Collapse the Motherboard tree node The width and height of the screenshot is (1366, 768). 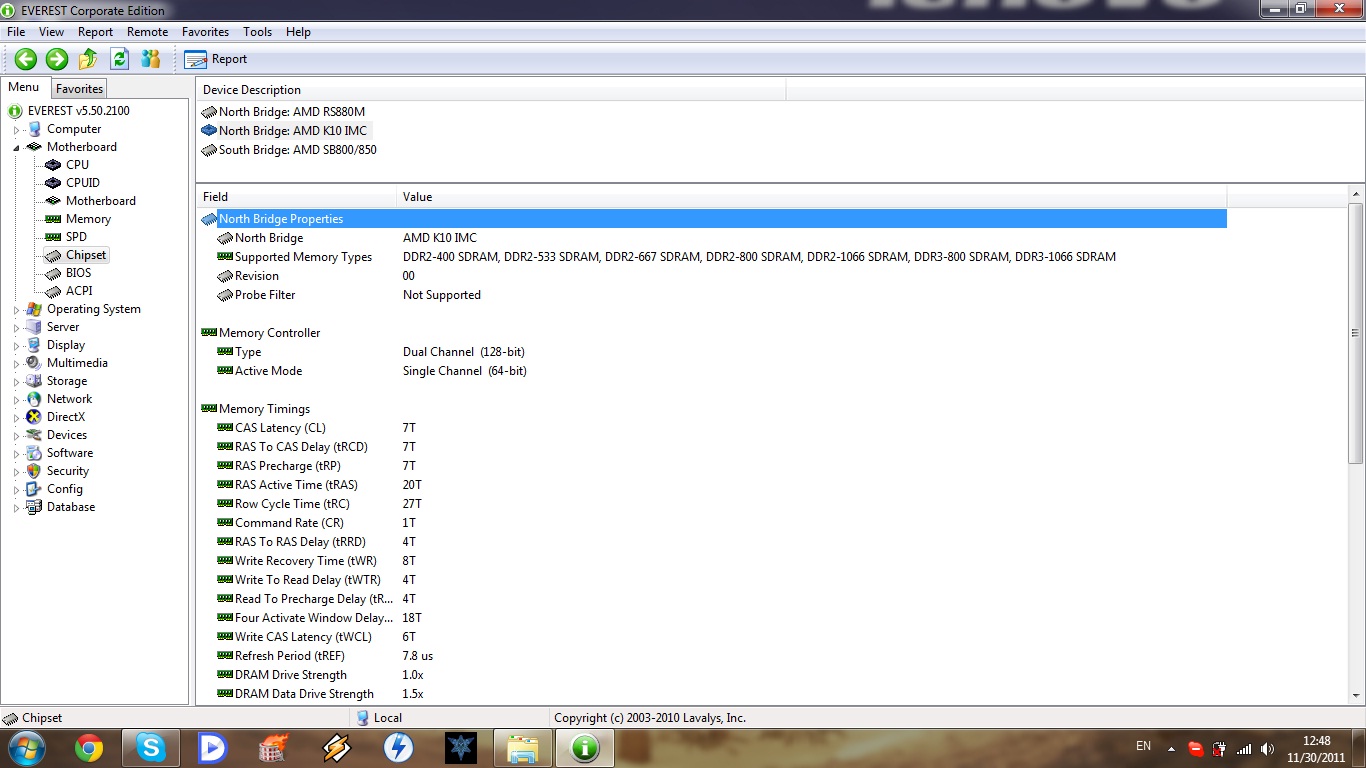pos(16,148)
